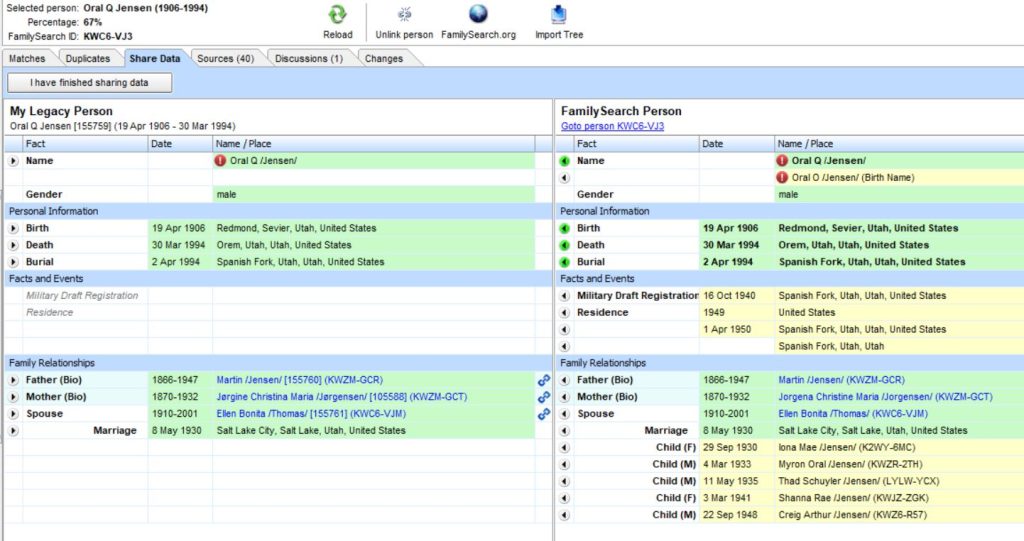Image resolution: width=1024 pixels, height=541 pixels.
Task: Open Jorgena Christine Maria /Jorgensen/ link
Action: point(885,397)
